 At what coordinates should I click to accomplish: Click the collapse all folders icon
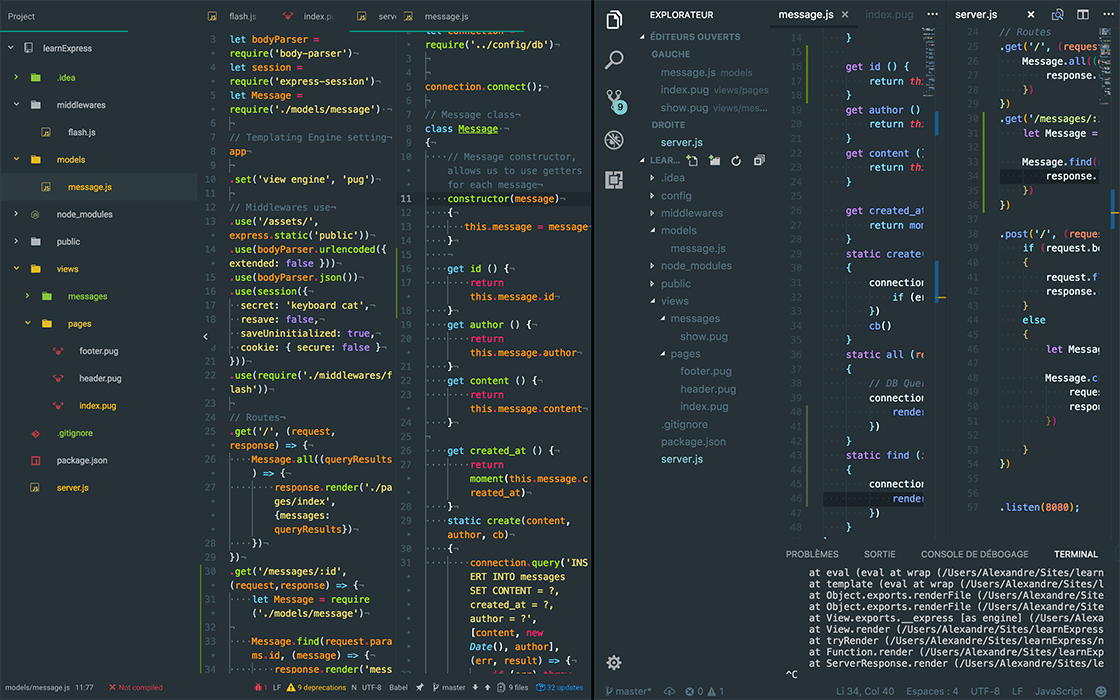click(759, 160)
